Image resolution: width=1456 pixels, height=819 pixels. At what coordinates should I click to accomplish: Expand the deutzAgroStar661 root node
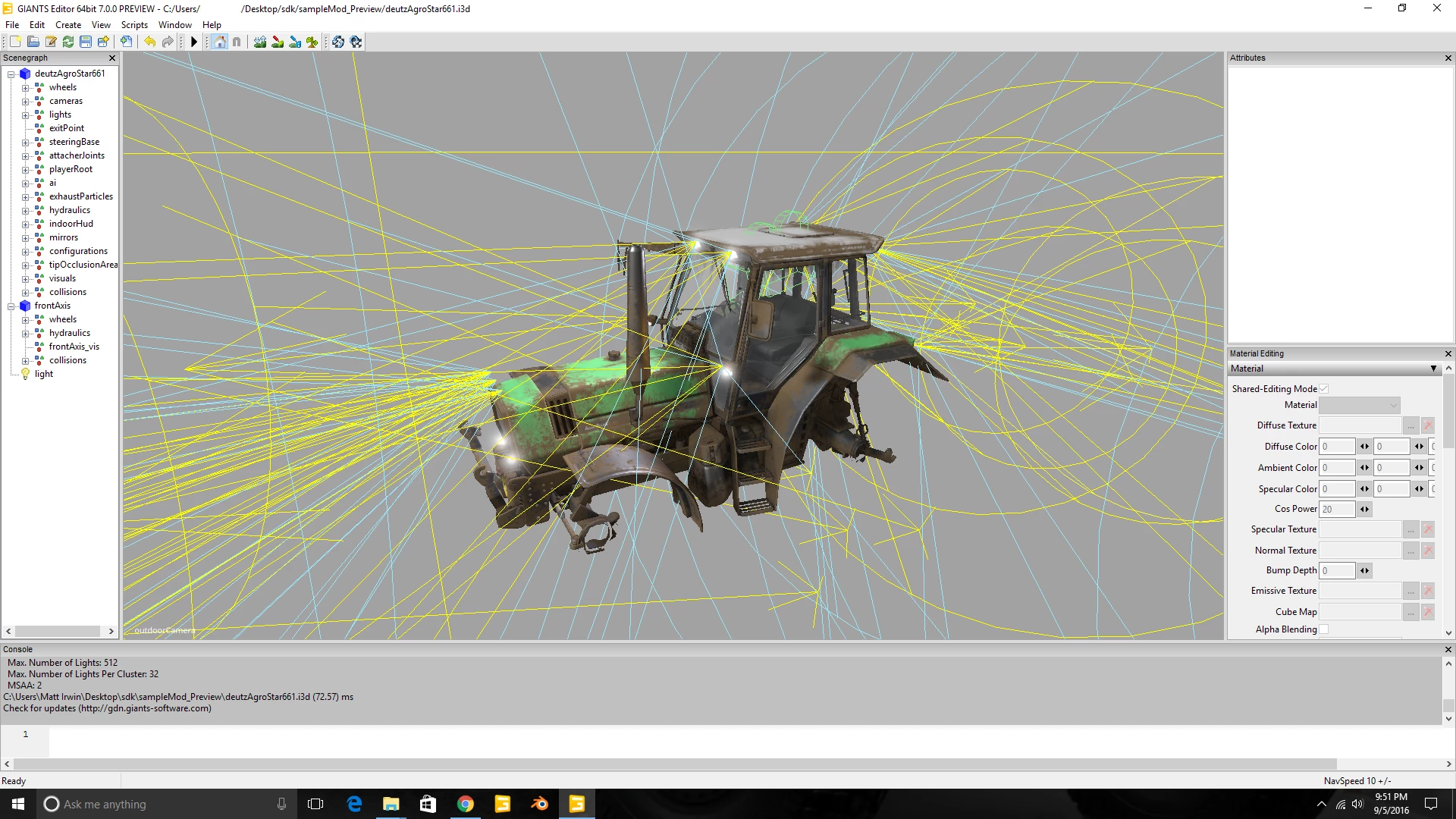click(11, 73)
